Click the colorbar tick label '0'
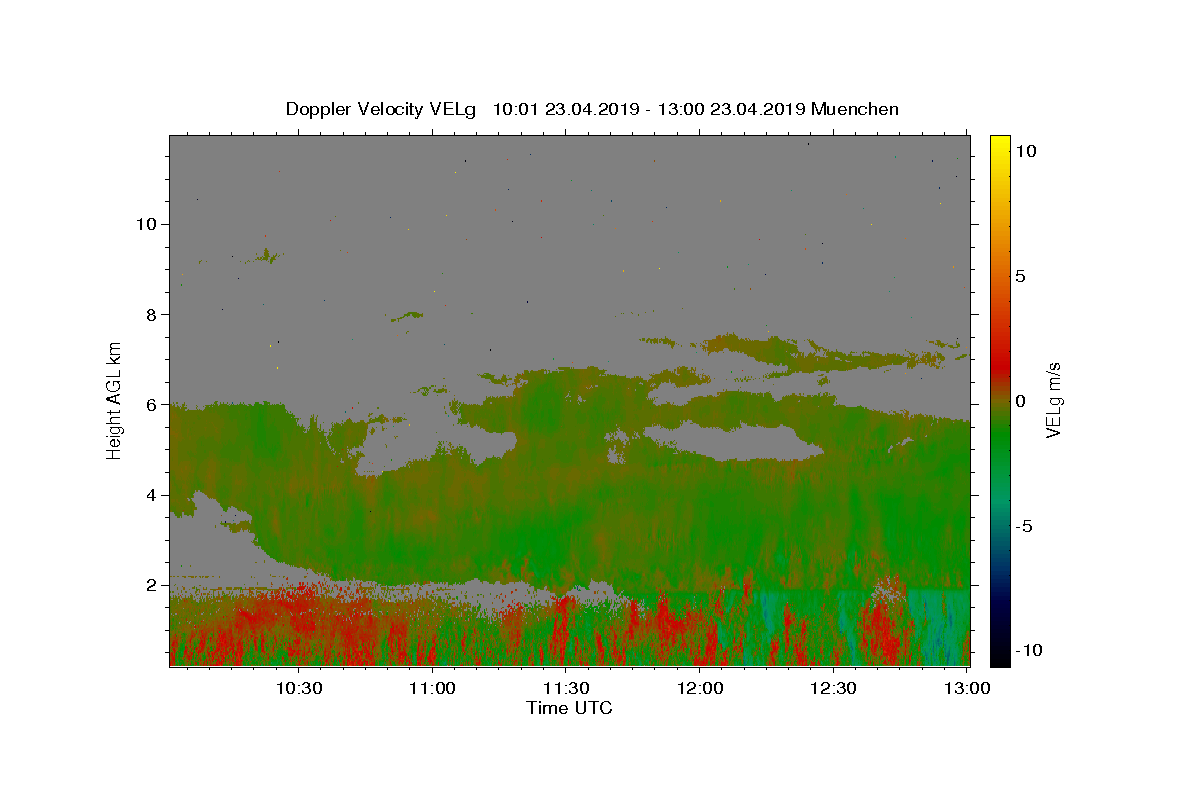 click(1020, 401)
